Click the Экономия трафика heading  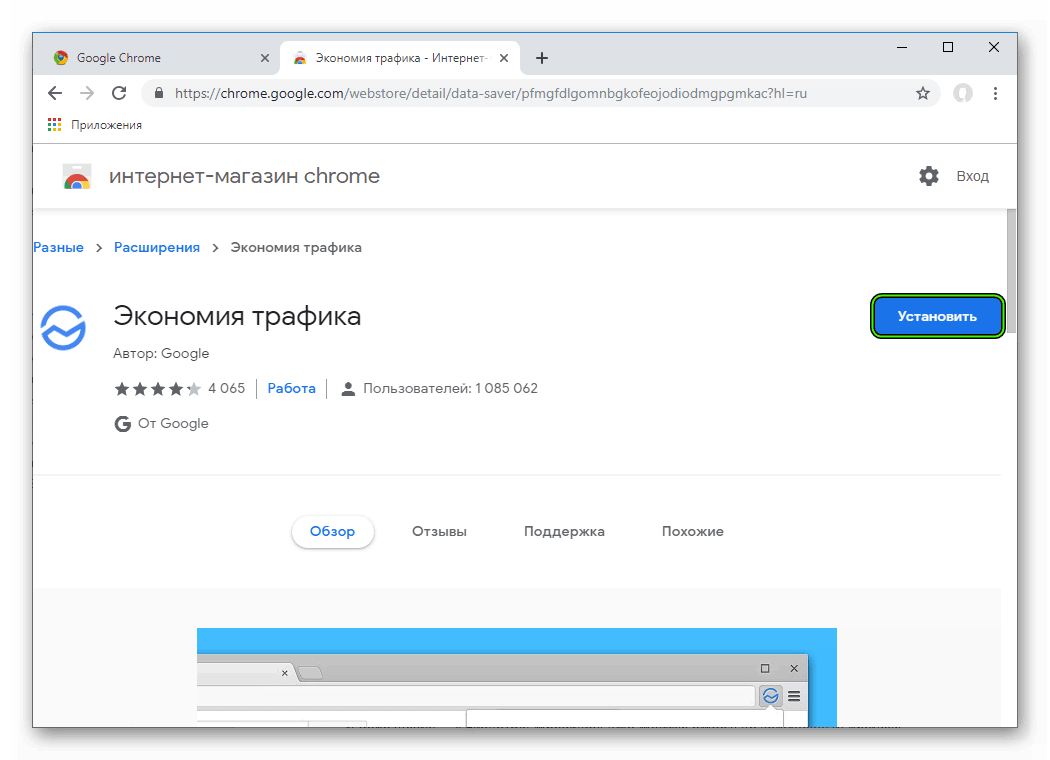(x=237, y=316)
